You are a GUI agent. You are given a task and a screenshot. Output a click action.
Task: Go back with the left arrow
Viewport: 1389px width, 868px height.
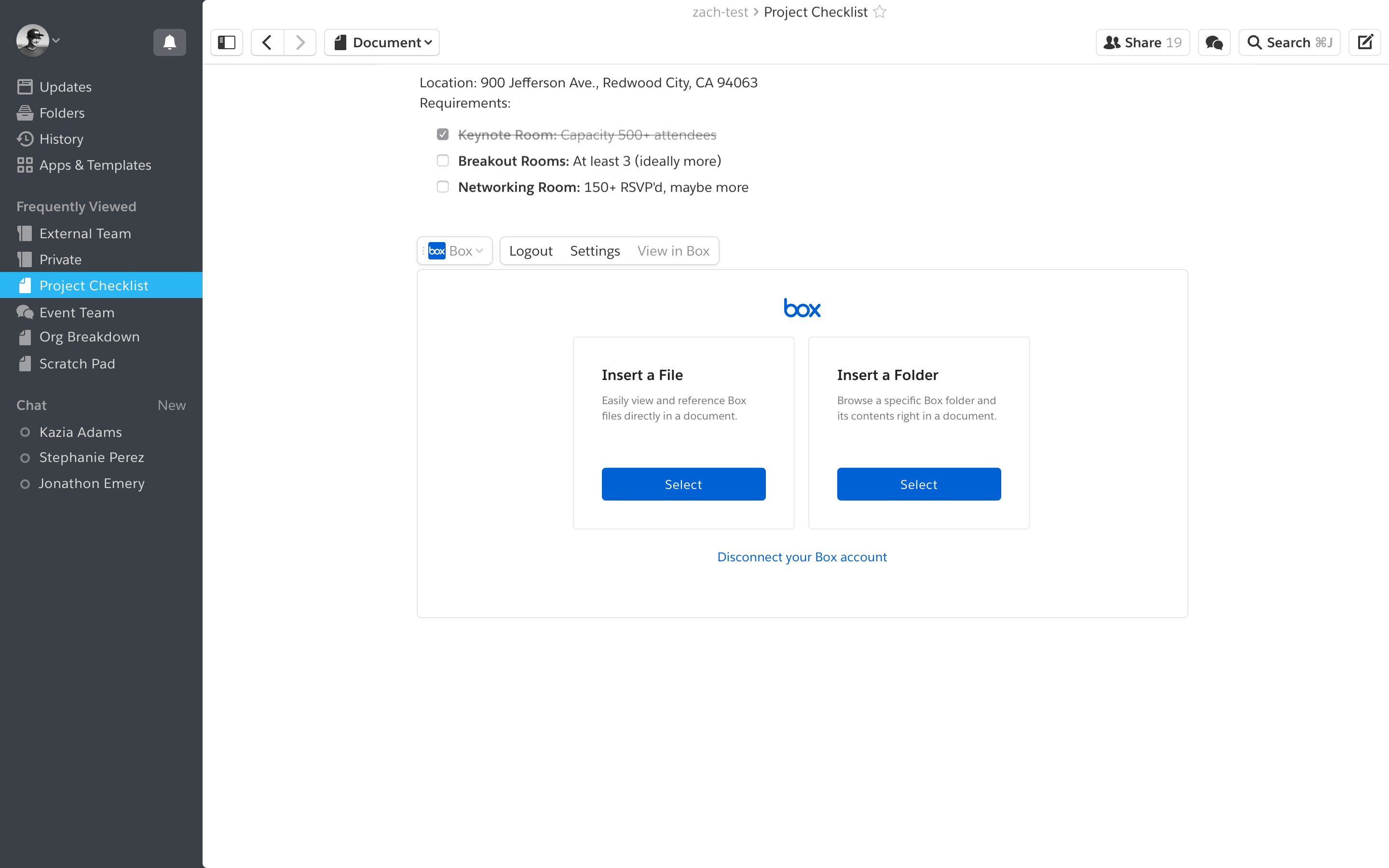(x=268, y=42)
